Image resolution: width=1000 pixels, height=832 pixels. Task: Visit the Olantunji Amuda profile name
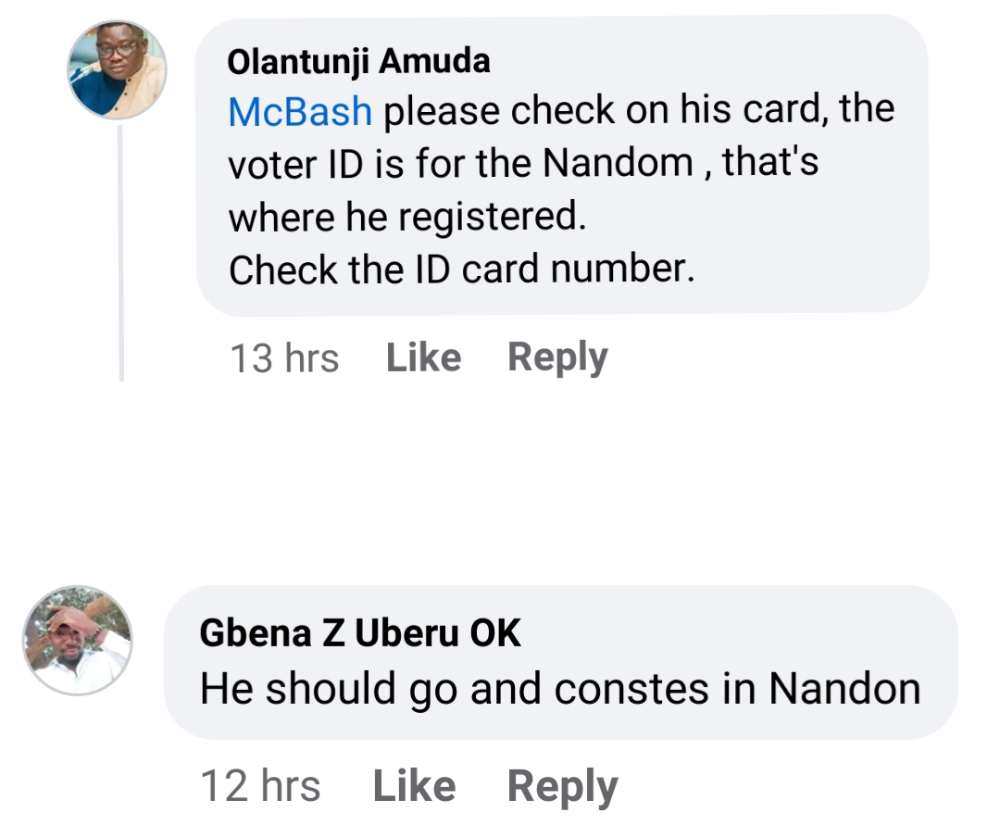pos(359,62)
